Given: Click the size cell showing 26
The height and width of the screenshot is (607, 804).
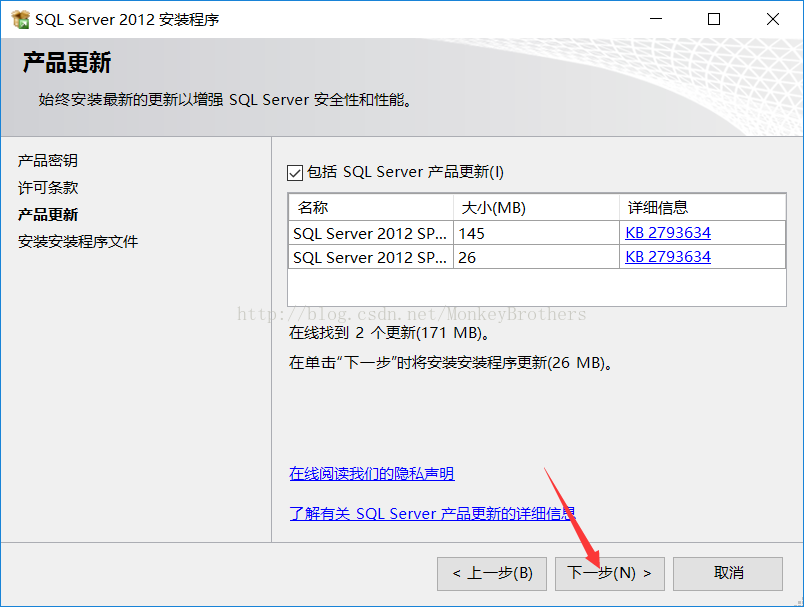Looking at the screenshot, I should [536, 257].
